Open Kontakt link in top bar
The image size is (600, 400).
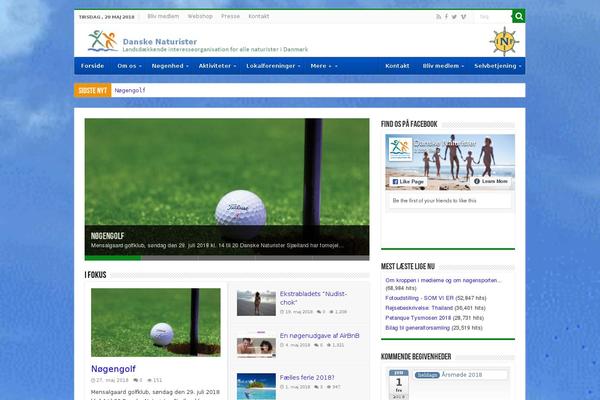click(x=259, y=16)
